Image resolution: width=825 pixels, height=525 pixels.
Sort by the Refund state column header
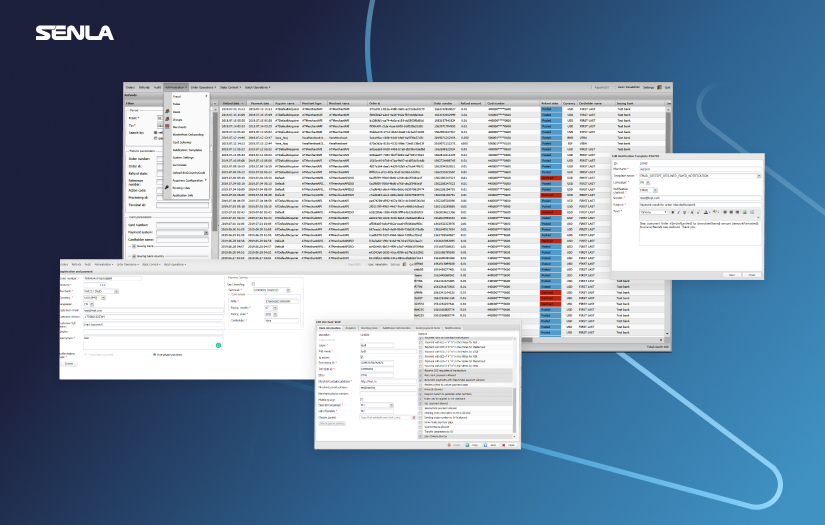pos(551,102)
